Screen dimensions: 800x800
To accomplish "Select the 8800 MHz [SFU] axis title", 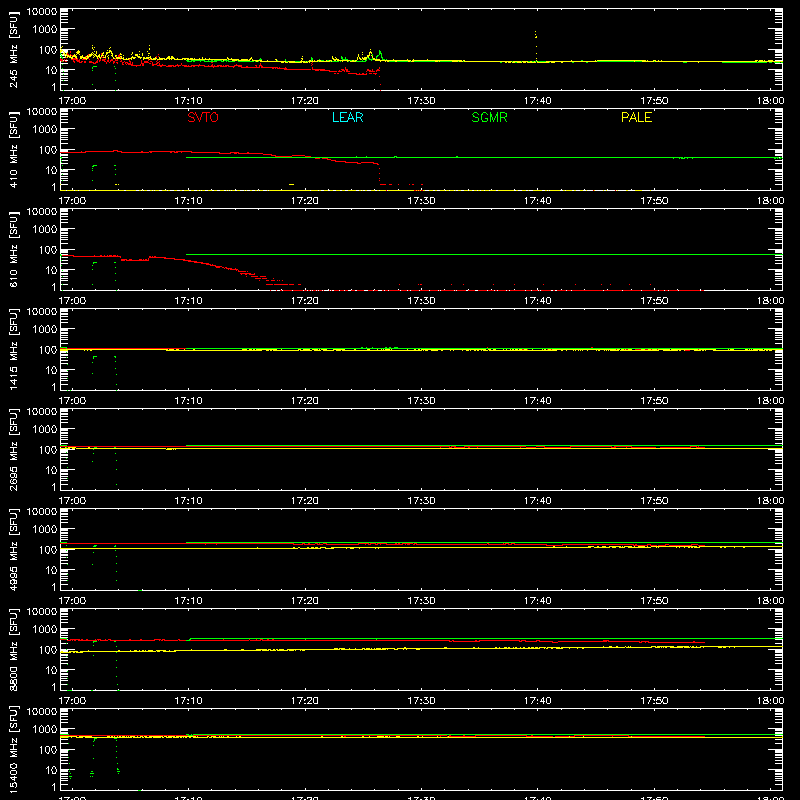I will (x=14, y=649).
